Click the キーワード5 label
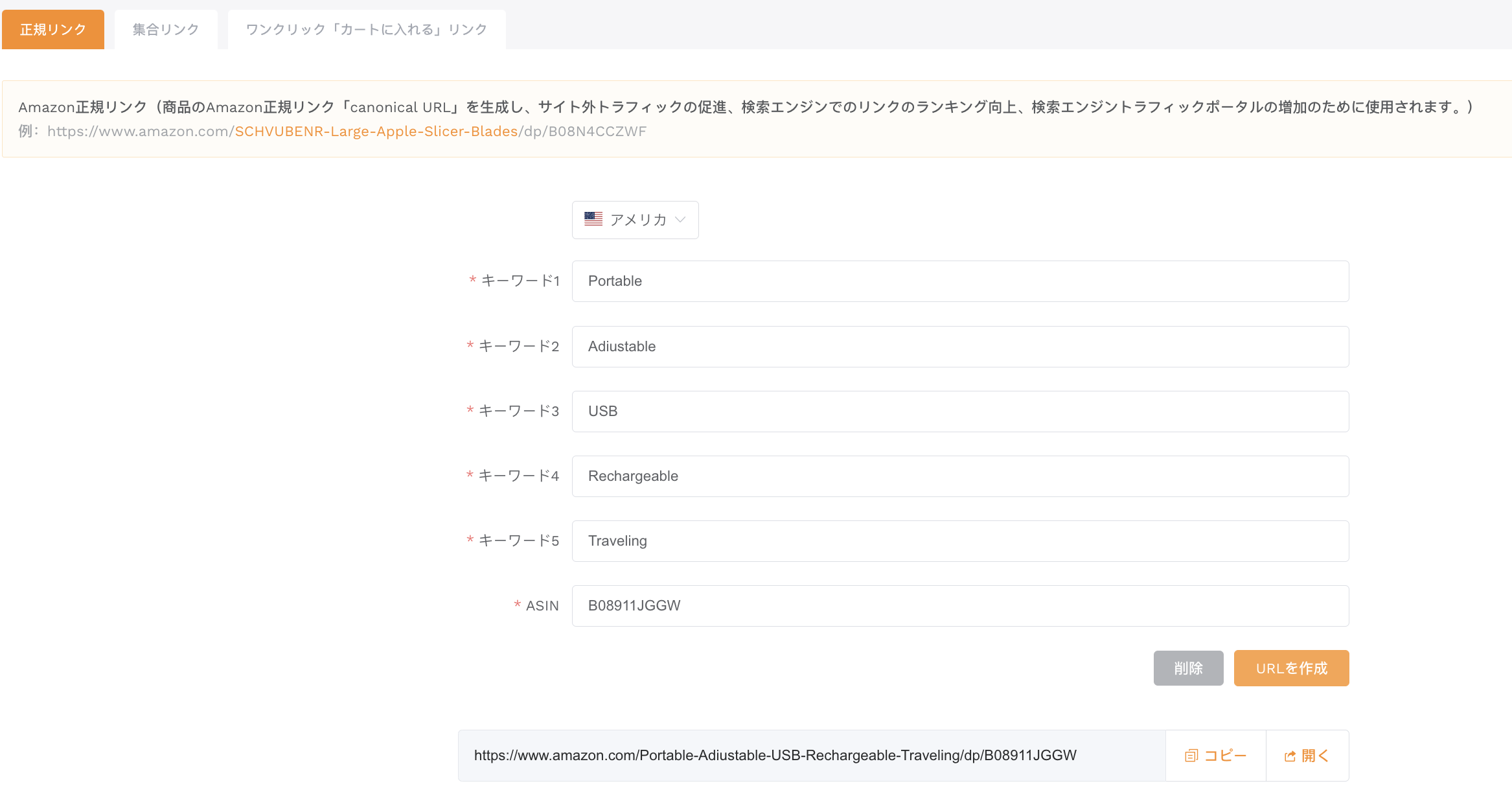Viewport: 1512px width, 801px height. coord(518,540)
